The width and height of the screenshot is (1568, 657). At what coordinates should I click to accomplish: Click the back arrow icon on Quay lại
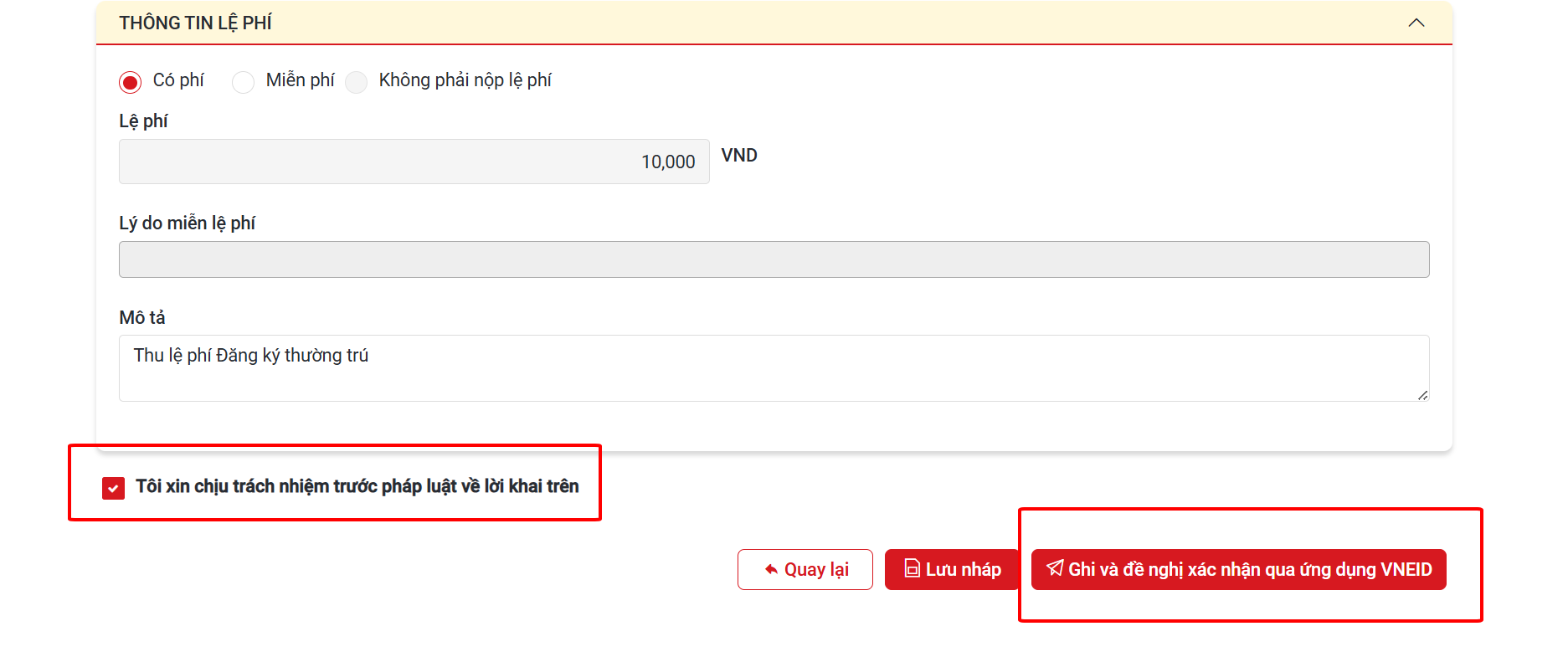(x=771, y=570)
